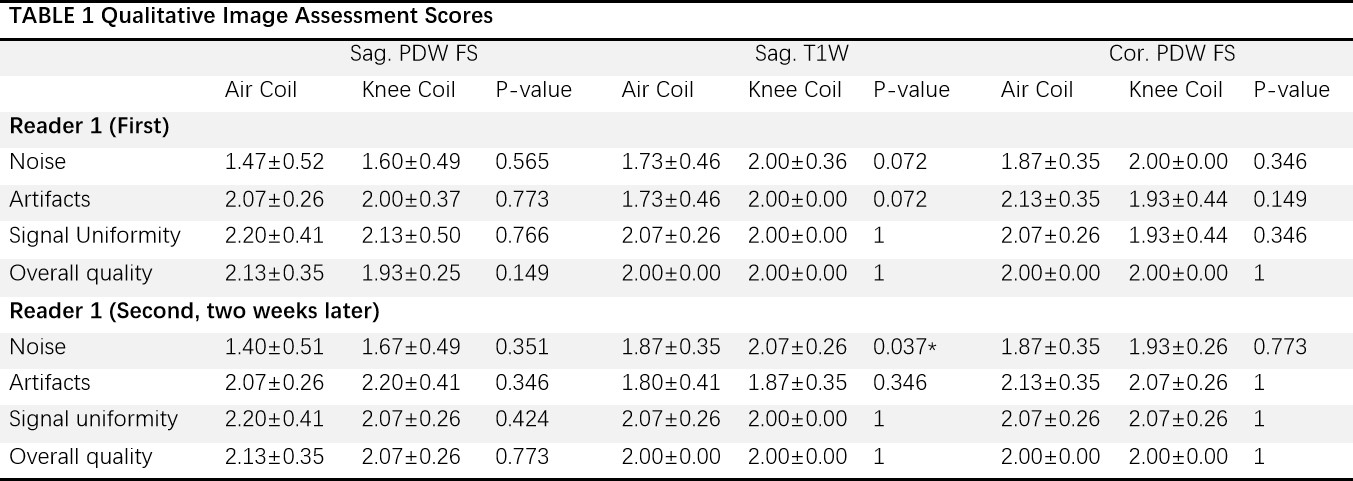Select the P-value cell 0.565
This screenshot has width=1353, height=481.
tap(522, 162)
